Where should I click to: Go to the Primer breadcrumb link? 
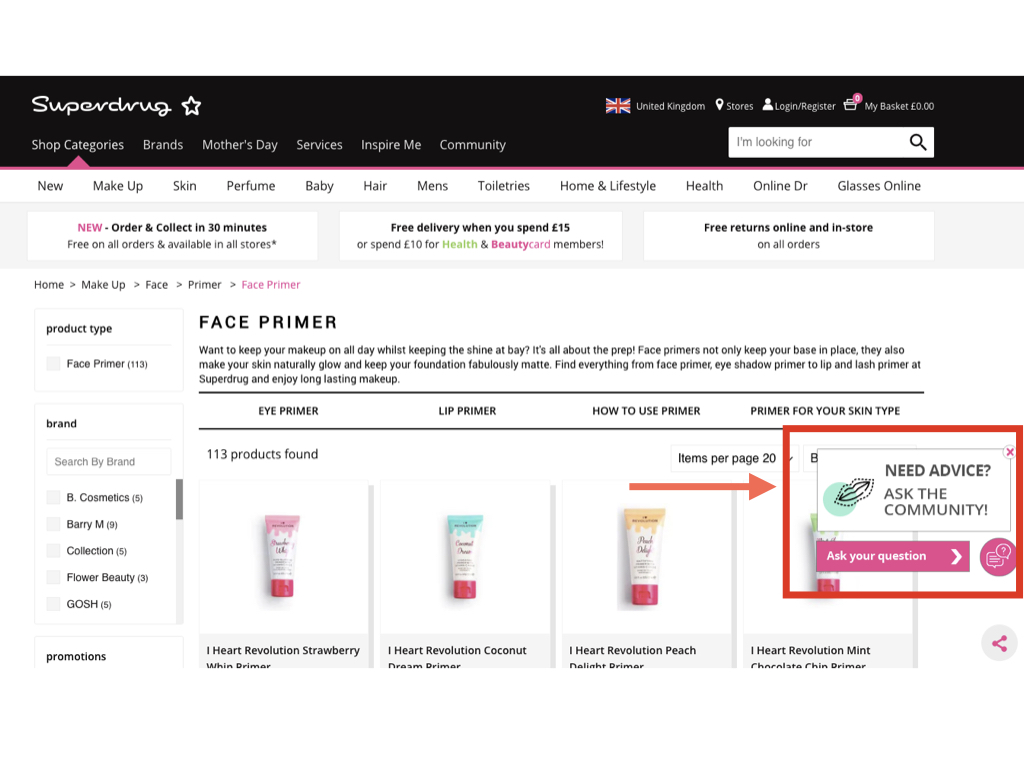click(x=204, y=285)
